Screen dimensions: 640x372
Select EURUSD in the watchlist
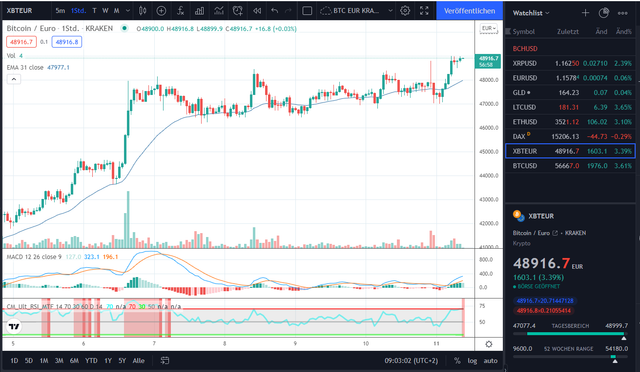570,78
